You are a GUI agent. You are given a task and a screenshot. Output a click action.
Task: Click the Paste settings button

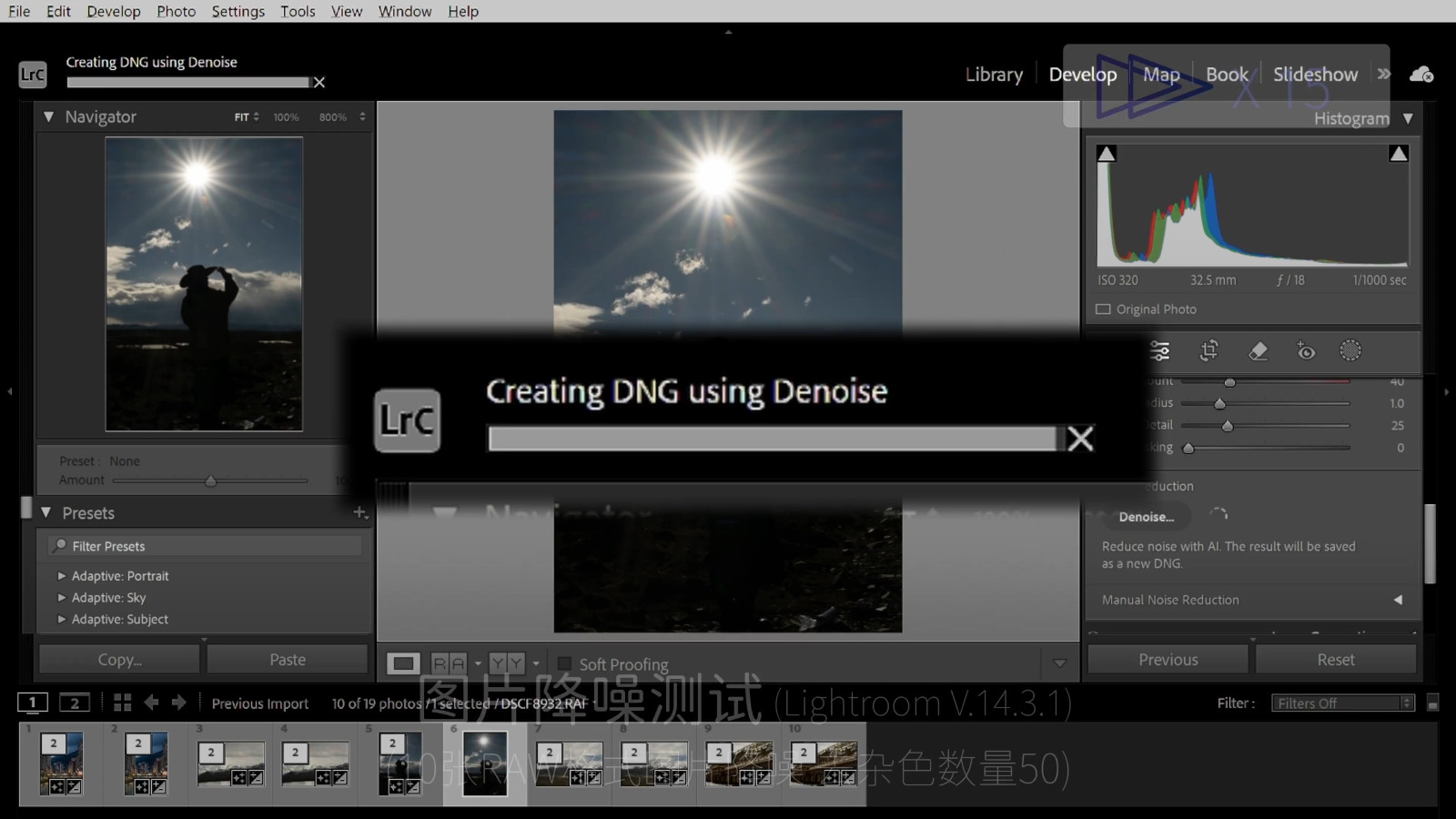(x=288, y=660)
